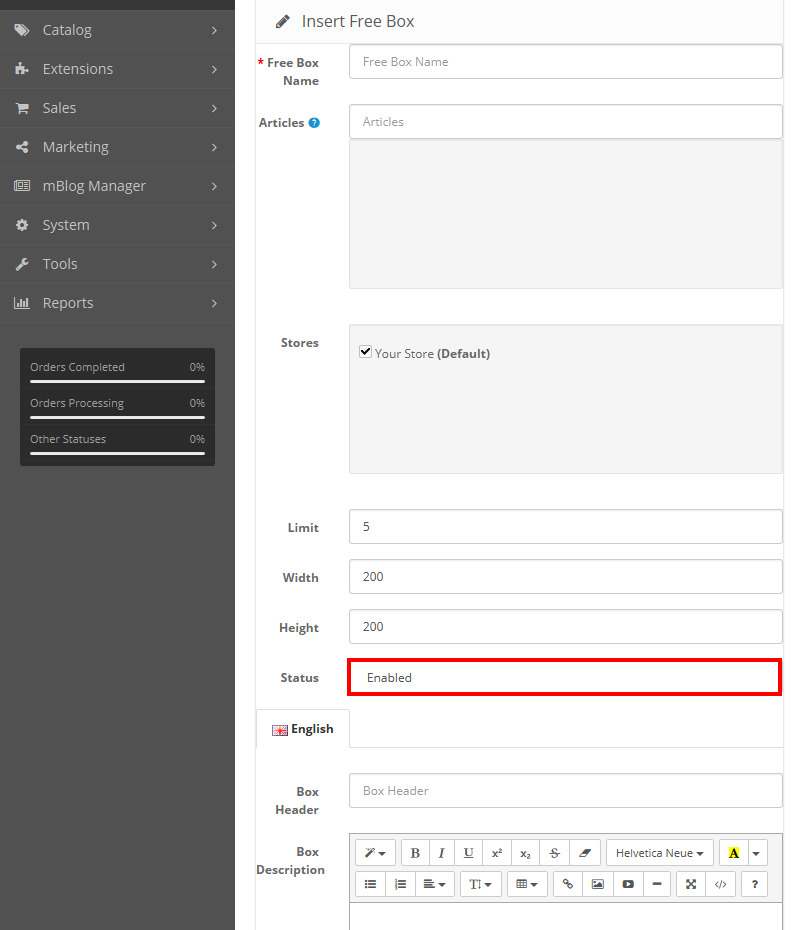Insert a video in the editor
The image size is (800, 930).
pos(628,884)
